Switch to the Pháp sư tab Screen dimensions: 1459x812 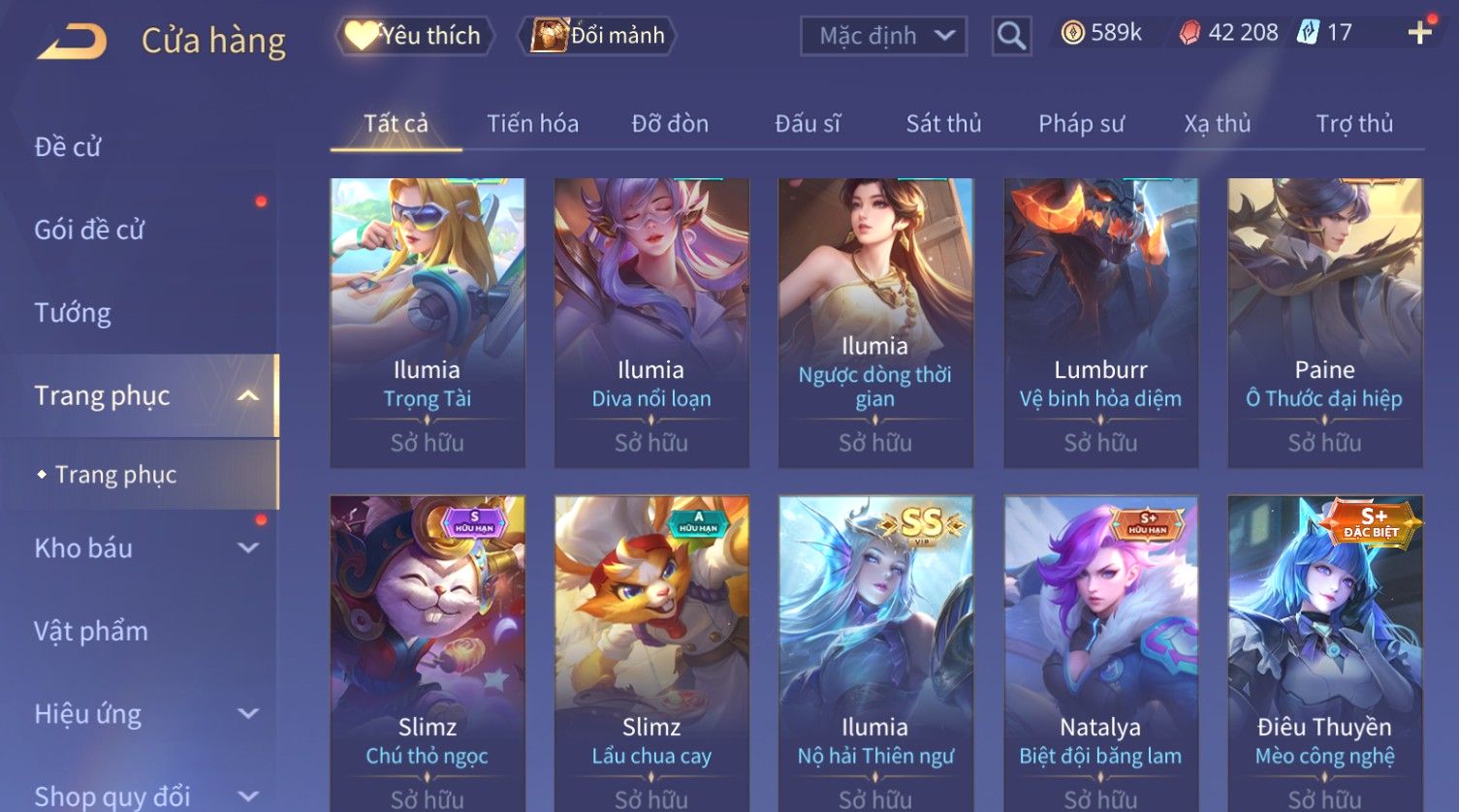(x=1081, y=124)
